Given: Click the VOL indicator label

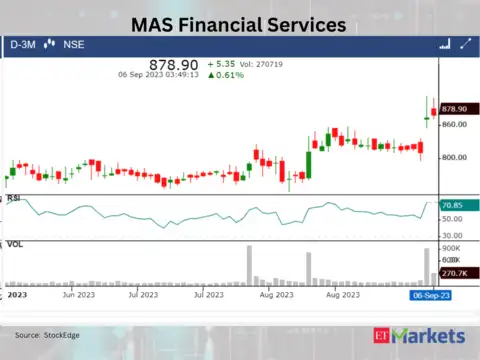Looking at the screenshot, I should 15,244.
